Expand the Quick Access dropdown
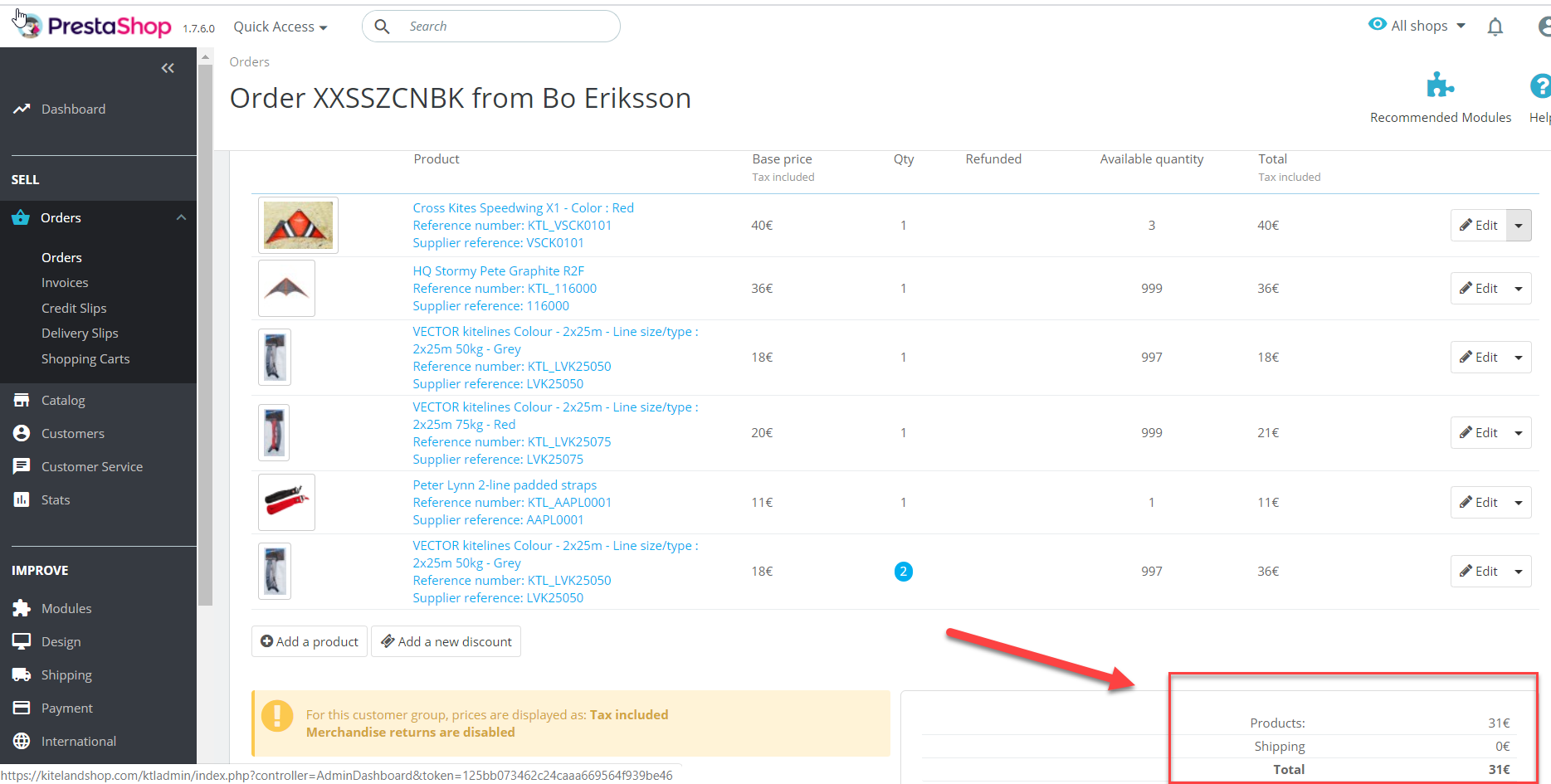 point(280,27)
